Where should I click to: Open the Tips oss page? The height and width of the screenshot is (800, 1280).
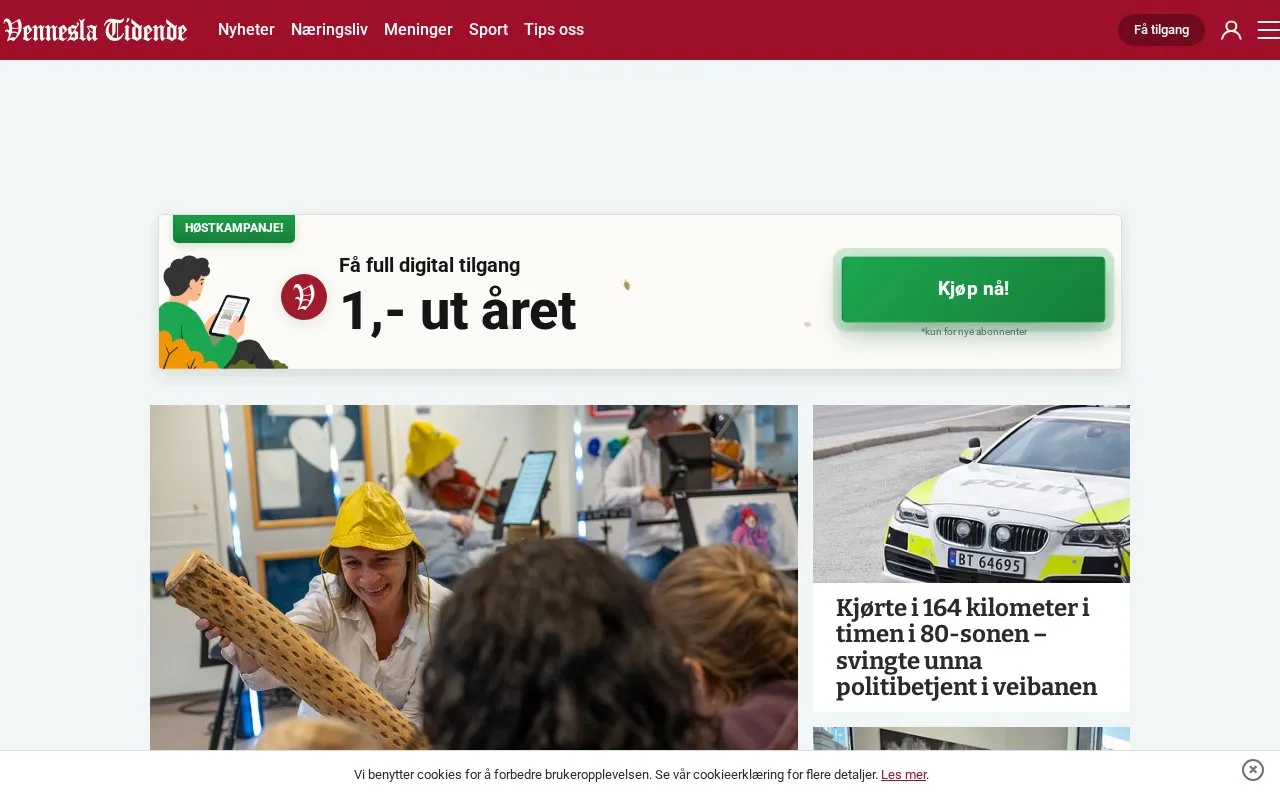554,30
